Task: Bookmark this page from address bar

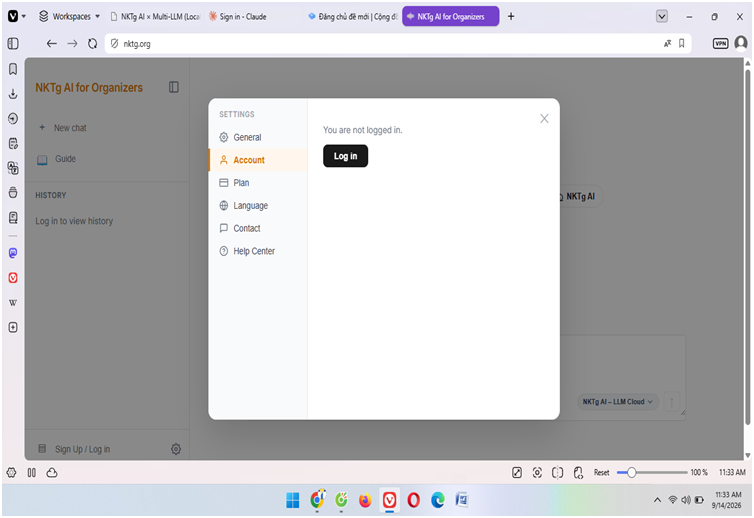Action: pyautogui.click(x=681, y=44)
